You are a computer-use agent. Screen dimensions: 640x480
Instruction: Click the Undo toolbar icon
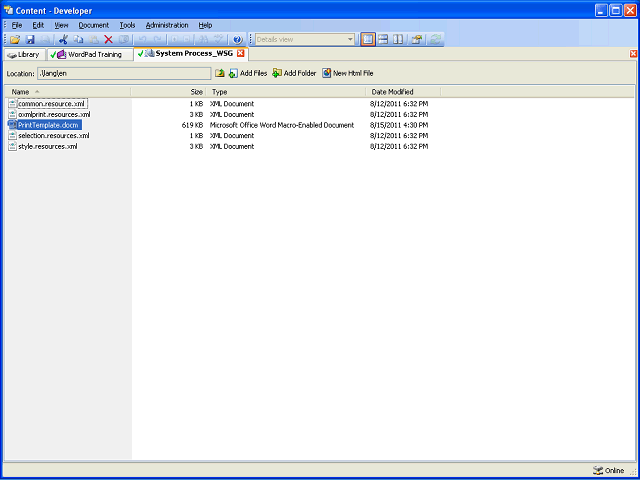(x=142, y=40)
